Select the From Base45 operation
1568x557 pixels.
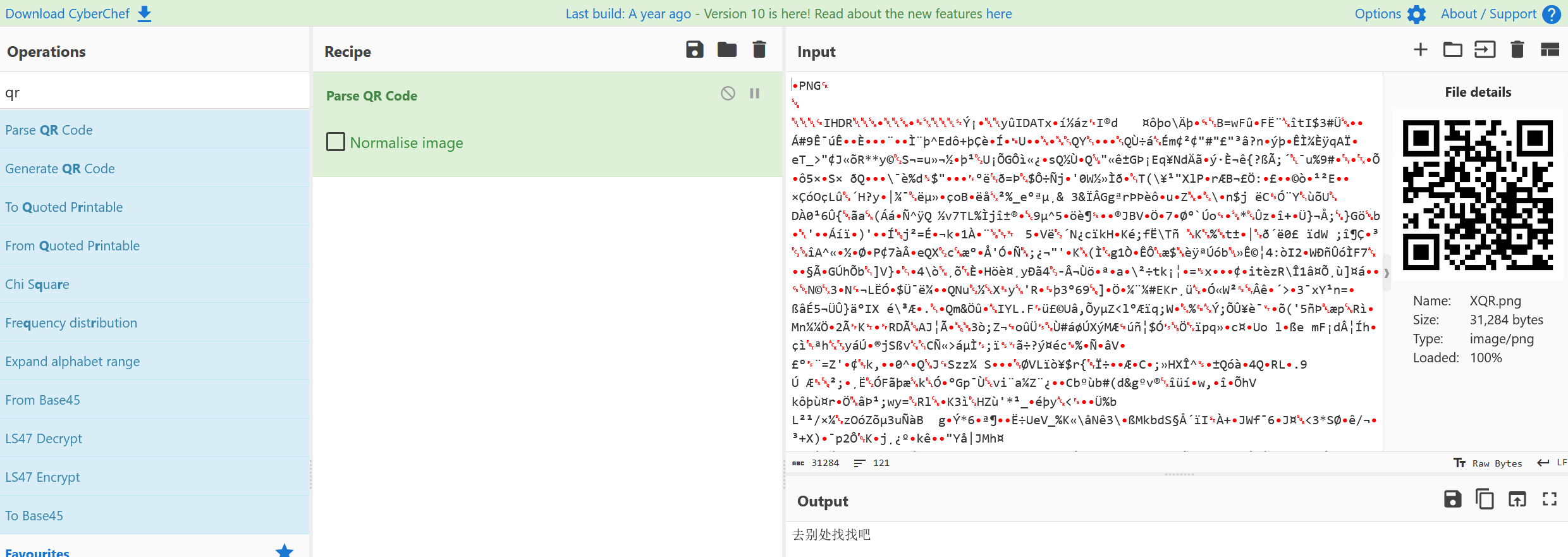point(155,400)
